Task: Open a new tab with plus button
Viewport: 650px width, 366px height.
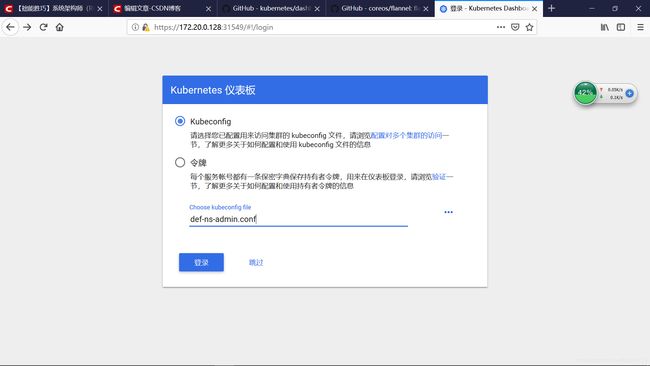Action: pyautogui.click(x=551, y=8)
